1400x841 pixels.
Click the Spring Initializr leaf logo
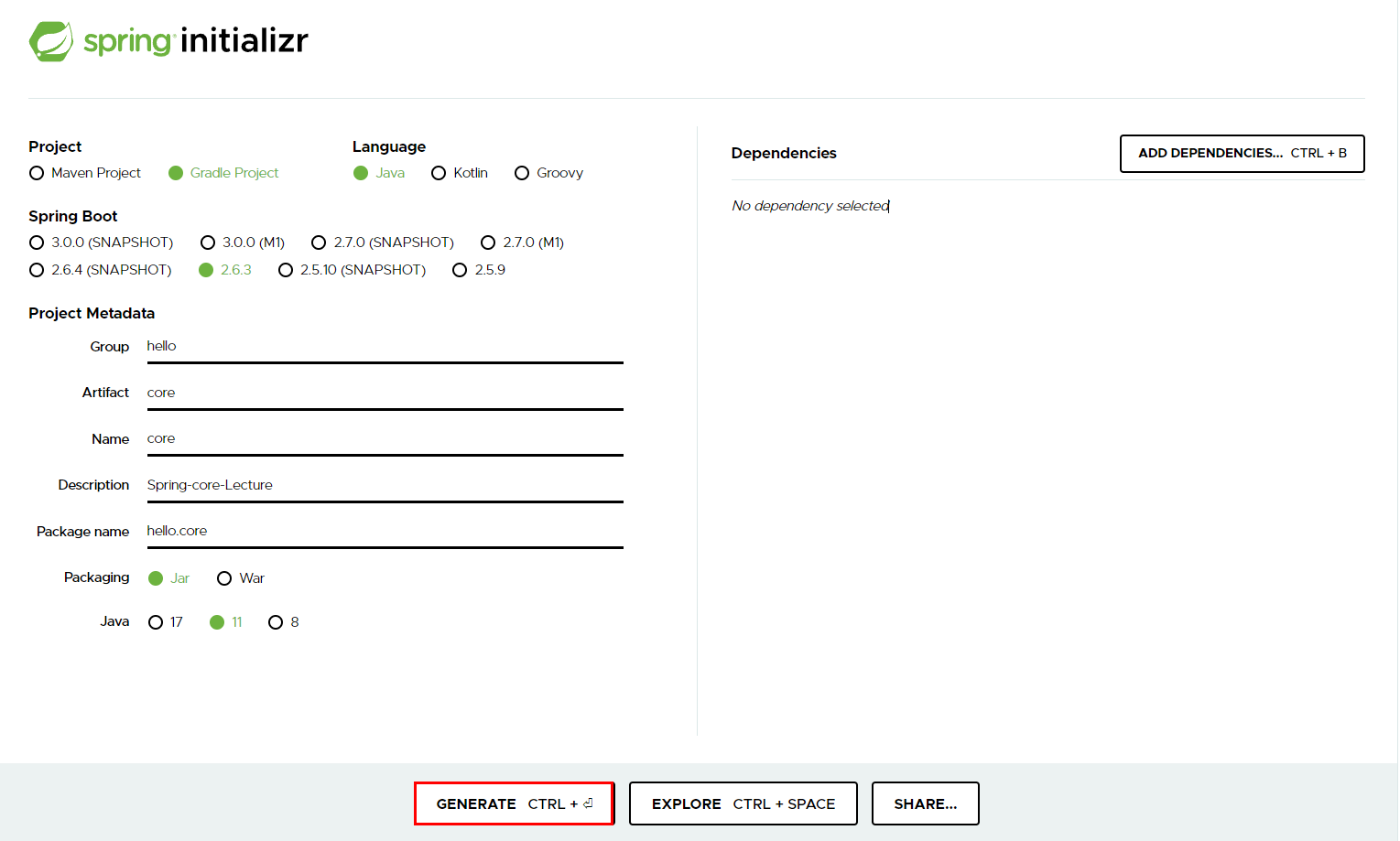point(51,41)
